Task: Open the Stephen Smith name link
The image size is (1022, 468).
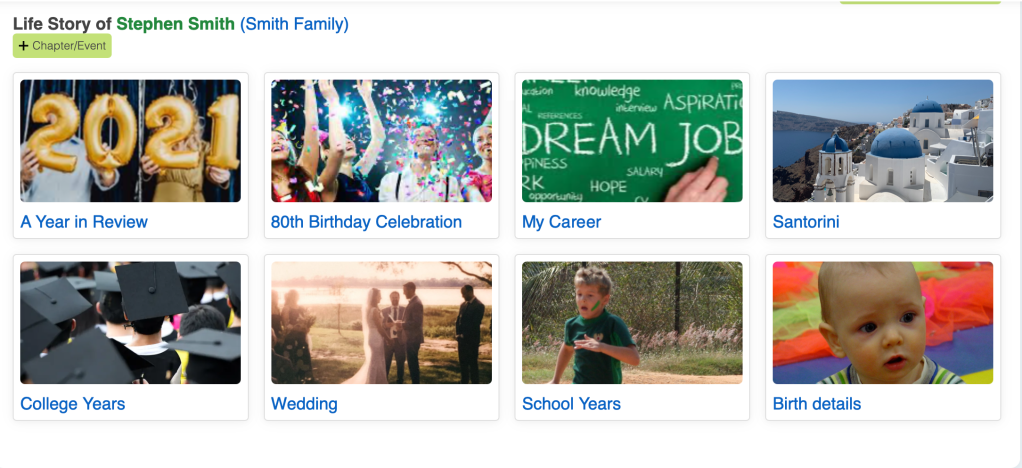Action: pos(175,24)
